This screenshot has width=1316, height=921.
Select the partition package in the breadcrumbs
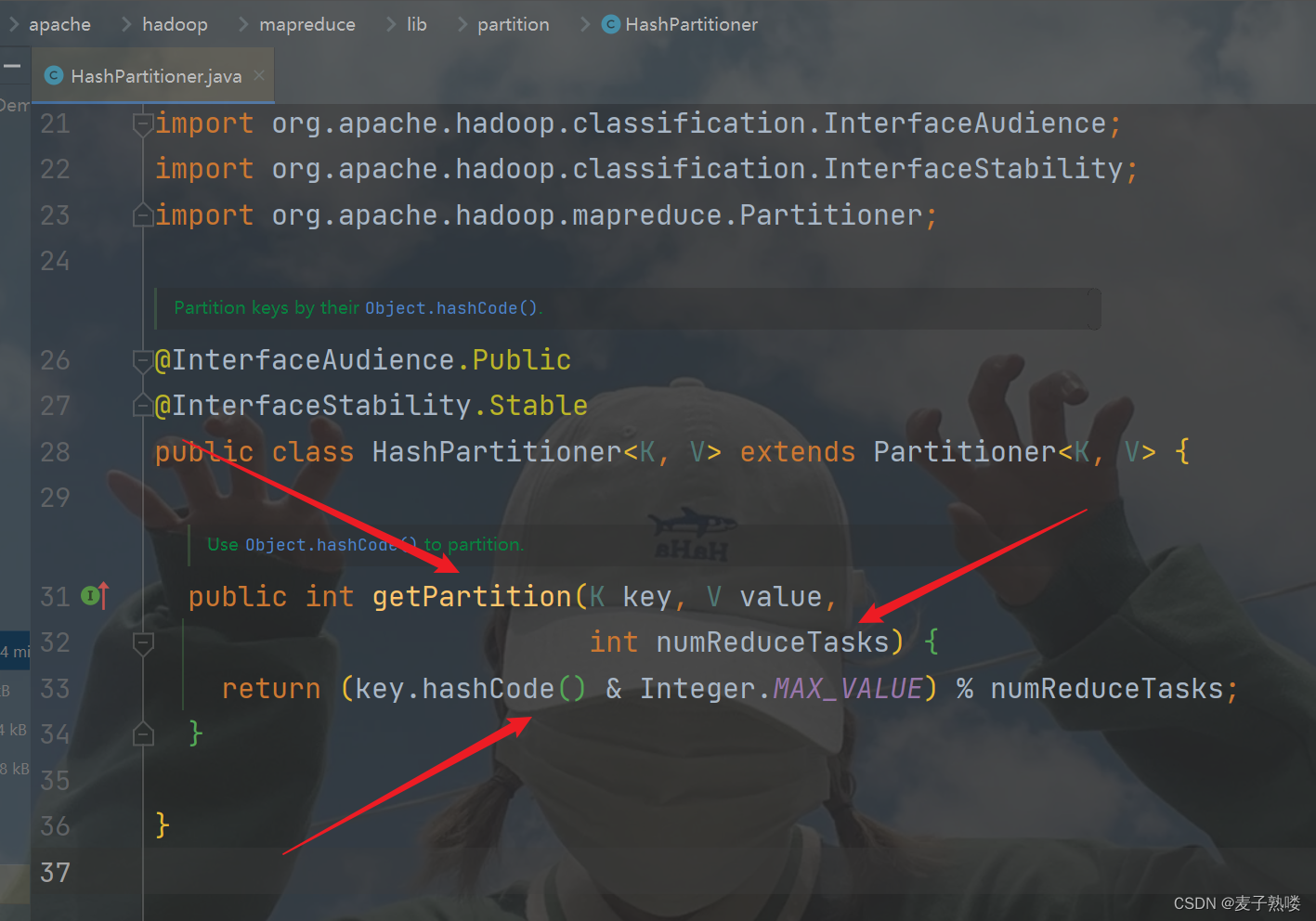coord(513,24)
